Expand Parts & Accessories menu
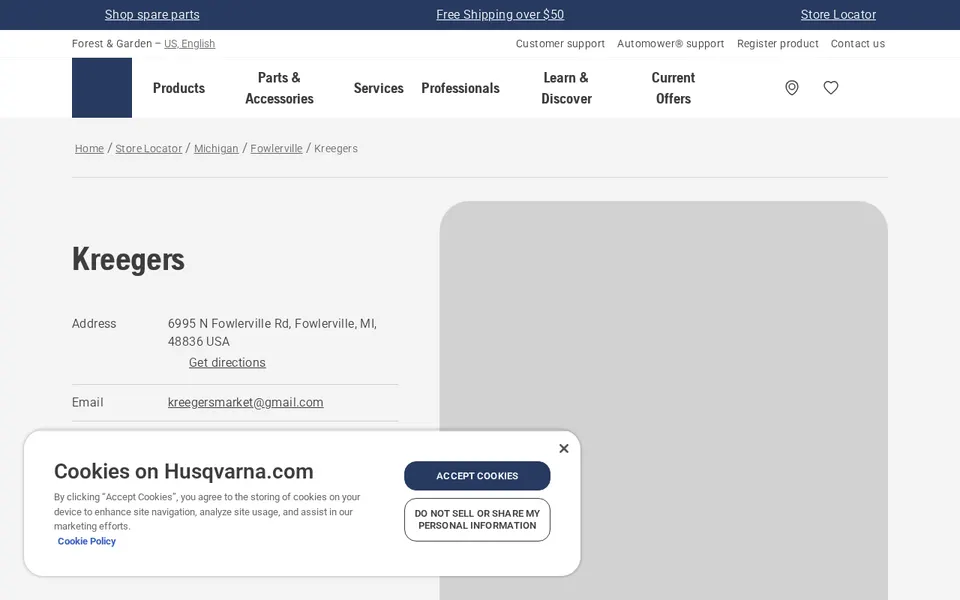 [x=279, y=88]
